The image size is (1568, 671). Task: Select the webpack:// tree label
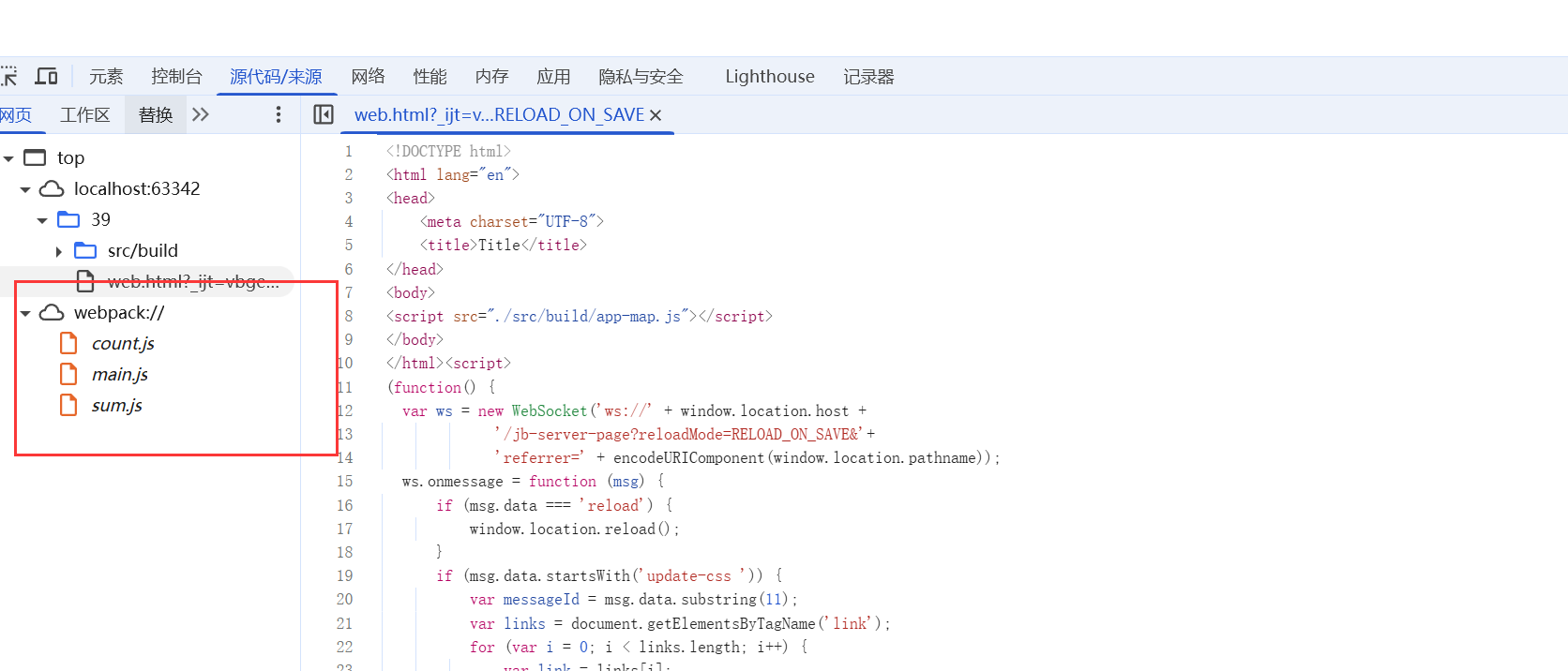(x=119, y=312)
